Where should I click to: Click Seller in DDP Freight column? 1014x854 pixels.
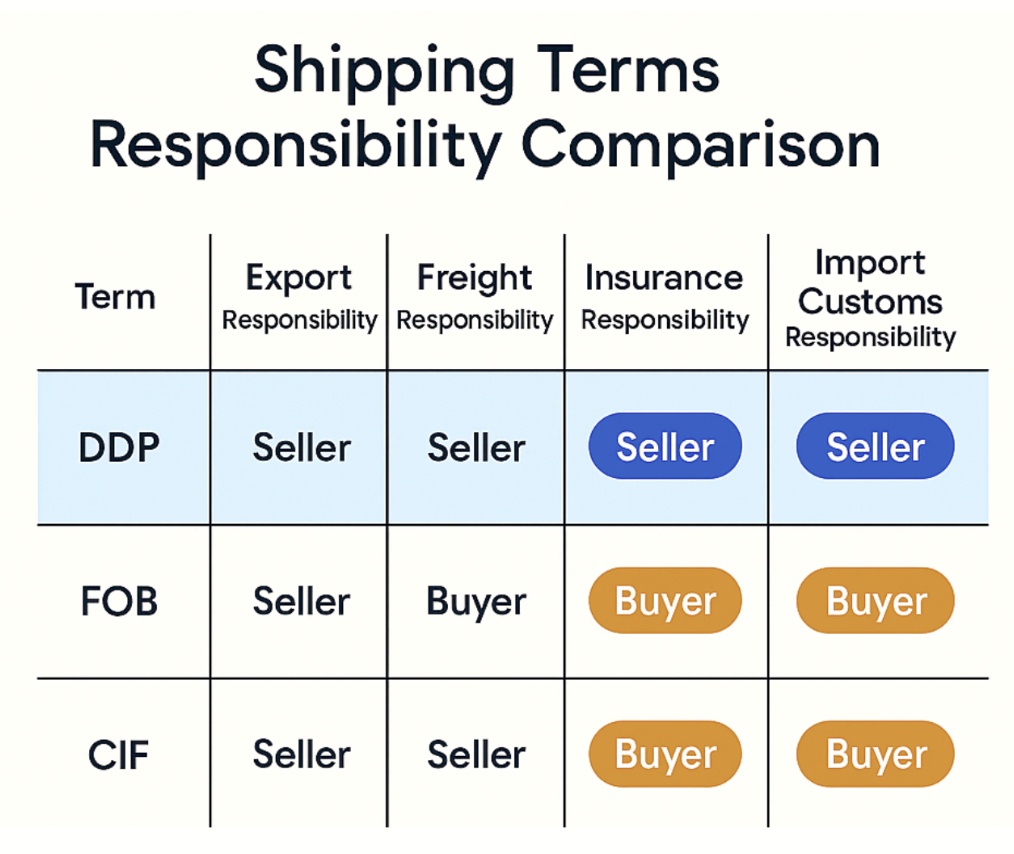click(x=477, y=447)
